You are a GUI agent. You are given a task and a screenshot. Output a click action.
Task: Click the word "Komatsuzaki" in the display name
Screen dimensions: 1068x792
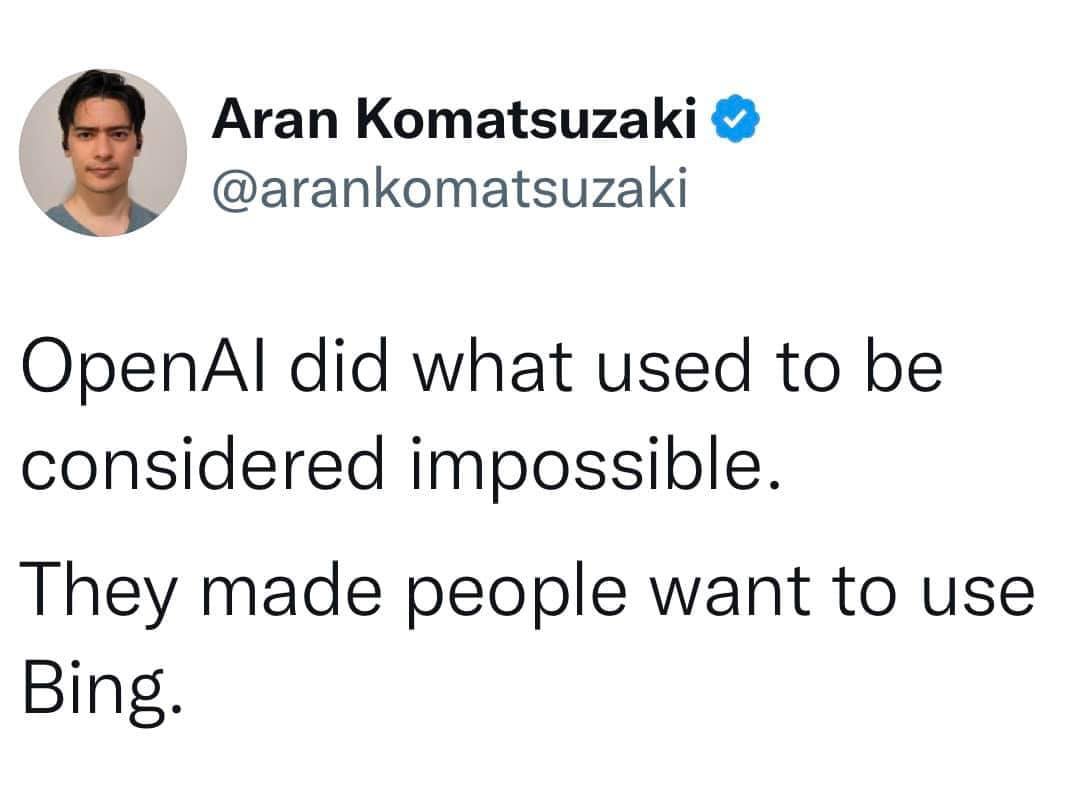pyautogui.click(x=527, y=123)
